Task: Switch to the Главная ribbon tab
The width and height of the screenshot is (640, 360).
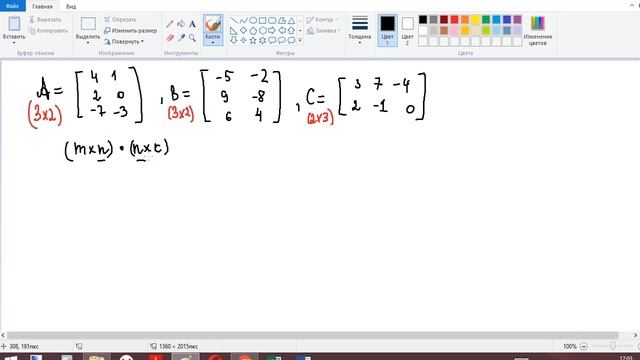Action: 42,7
